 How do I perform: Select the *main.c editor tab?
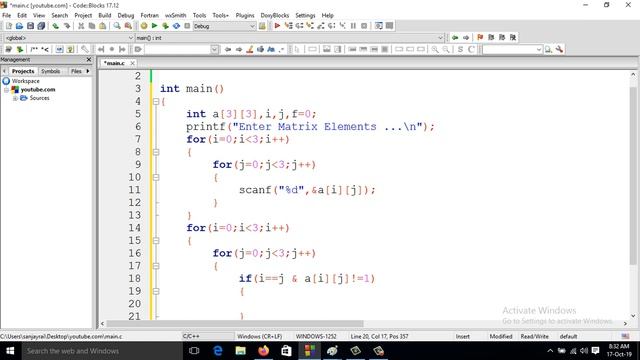pos(114,63)
